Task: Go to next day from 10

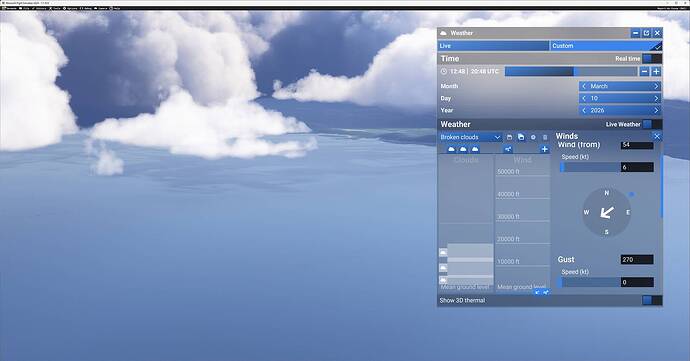Action: point(656,98)
